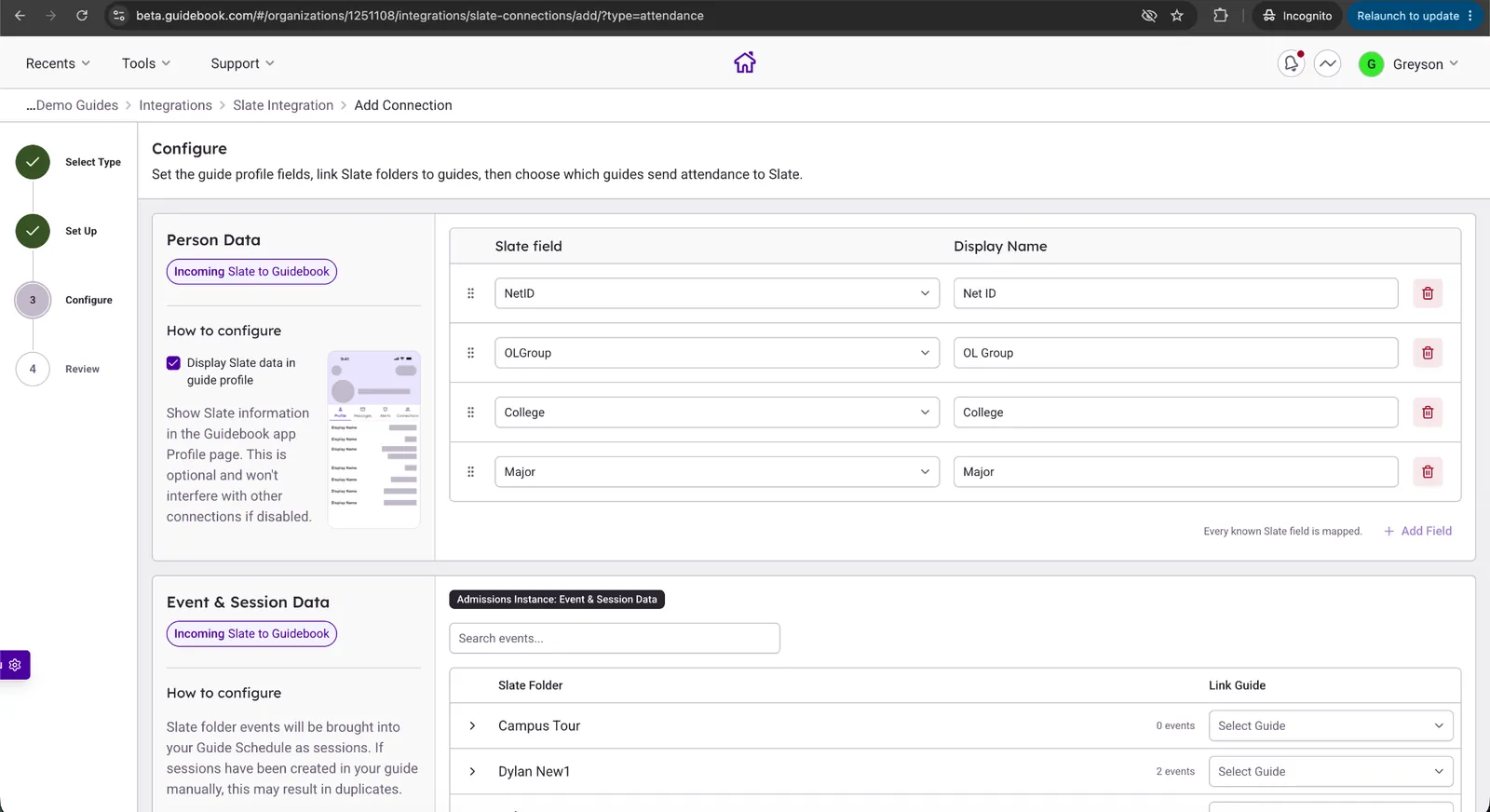Go back in browser history
The height and width of the screenshot is (812, 1490).
(20, 16)
